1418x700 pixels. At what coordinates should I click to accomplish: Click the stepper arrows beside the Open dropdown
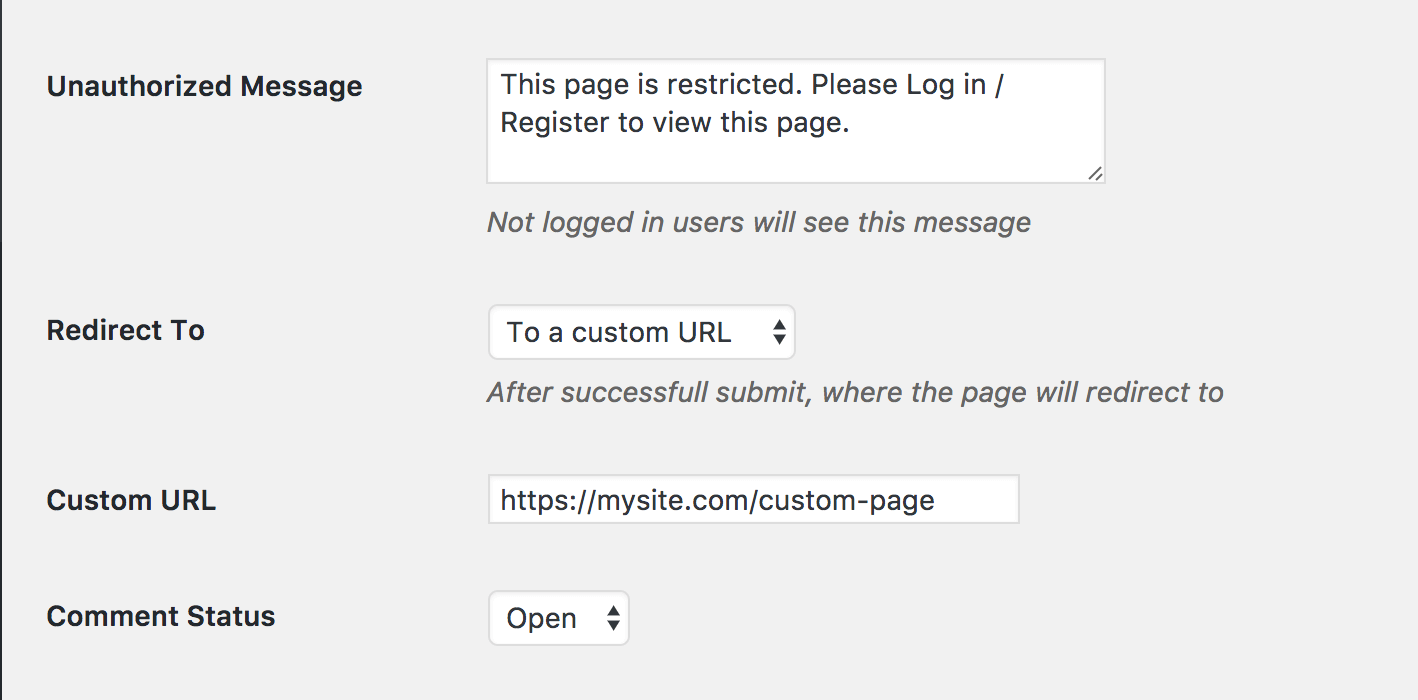(612, 617)
